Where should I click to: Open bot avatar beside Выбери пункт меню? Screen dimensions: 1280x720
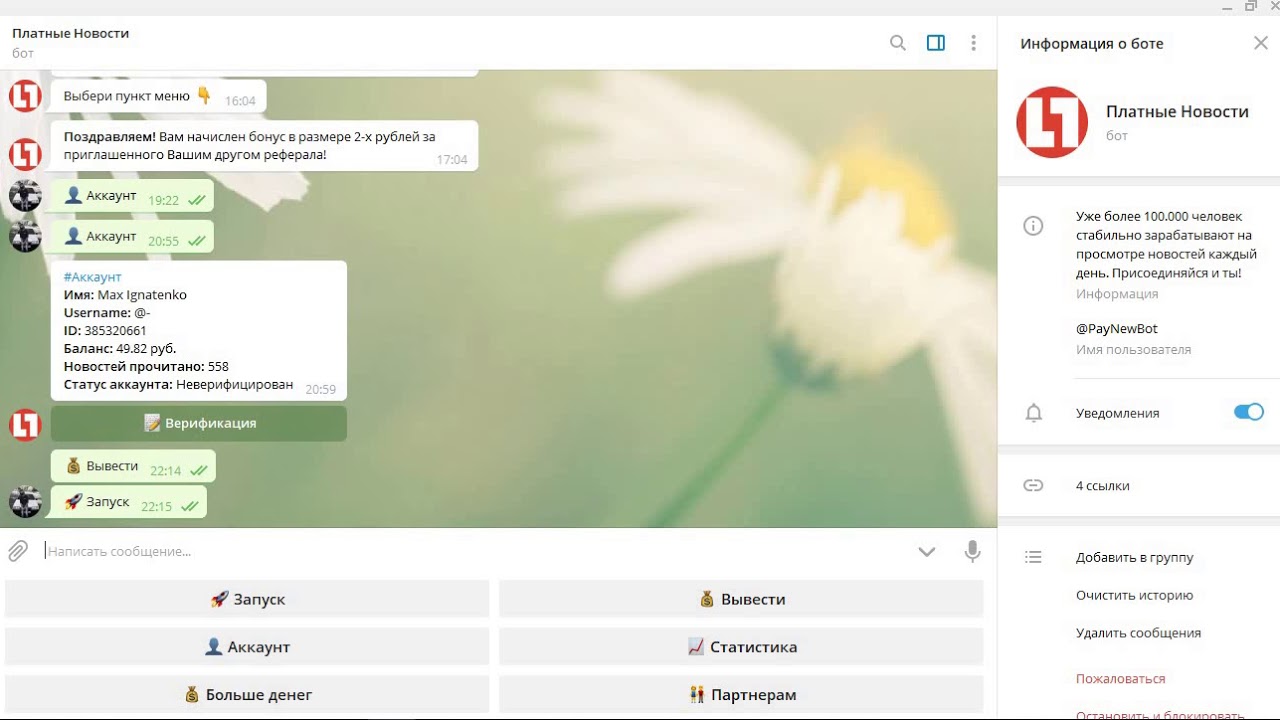25,96
